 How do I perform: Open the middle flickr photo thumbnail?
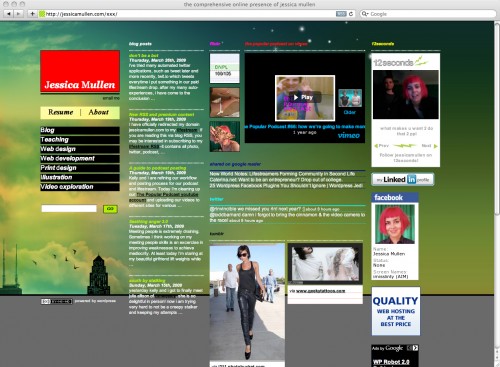[x=225, y=103]
